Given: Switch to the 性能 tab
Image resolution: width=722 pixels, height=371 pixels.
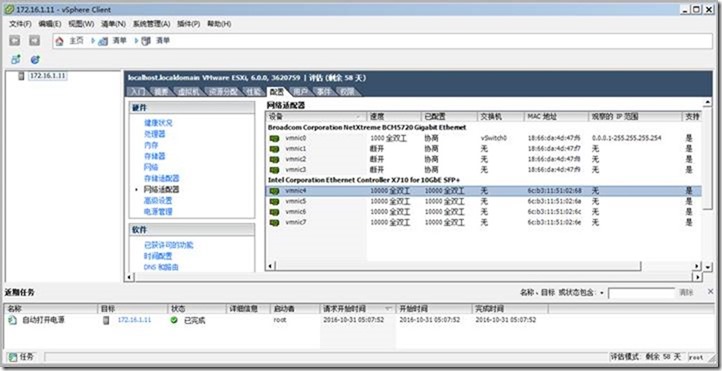Looking at the screenshot, I should tap(253, 92).
